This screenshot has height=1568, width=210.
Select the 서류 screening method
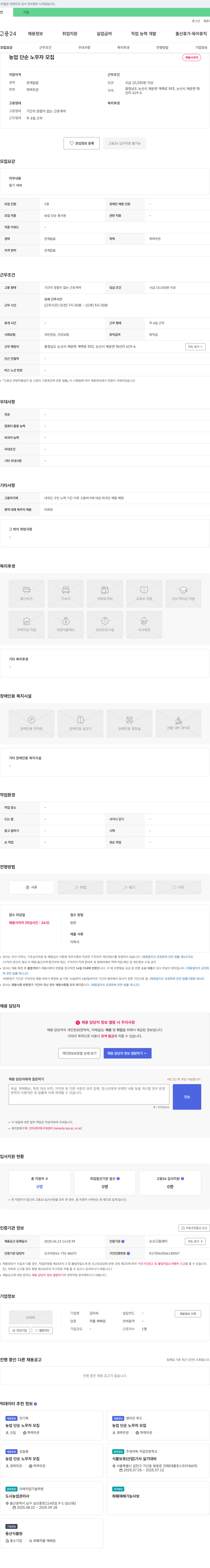click(x=32, y=887)
